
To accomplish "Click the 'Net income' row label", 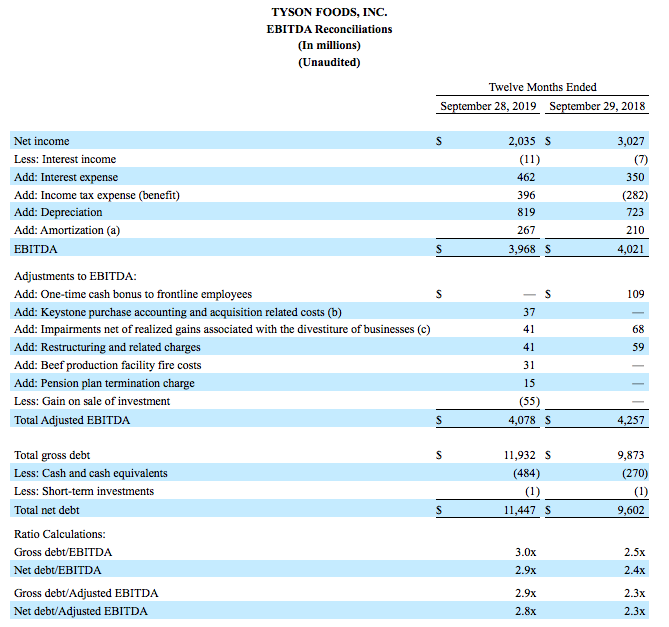I will (x=41, y=141).
